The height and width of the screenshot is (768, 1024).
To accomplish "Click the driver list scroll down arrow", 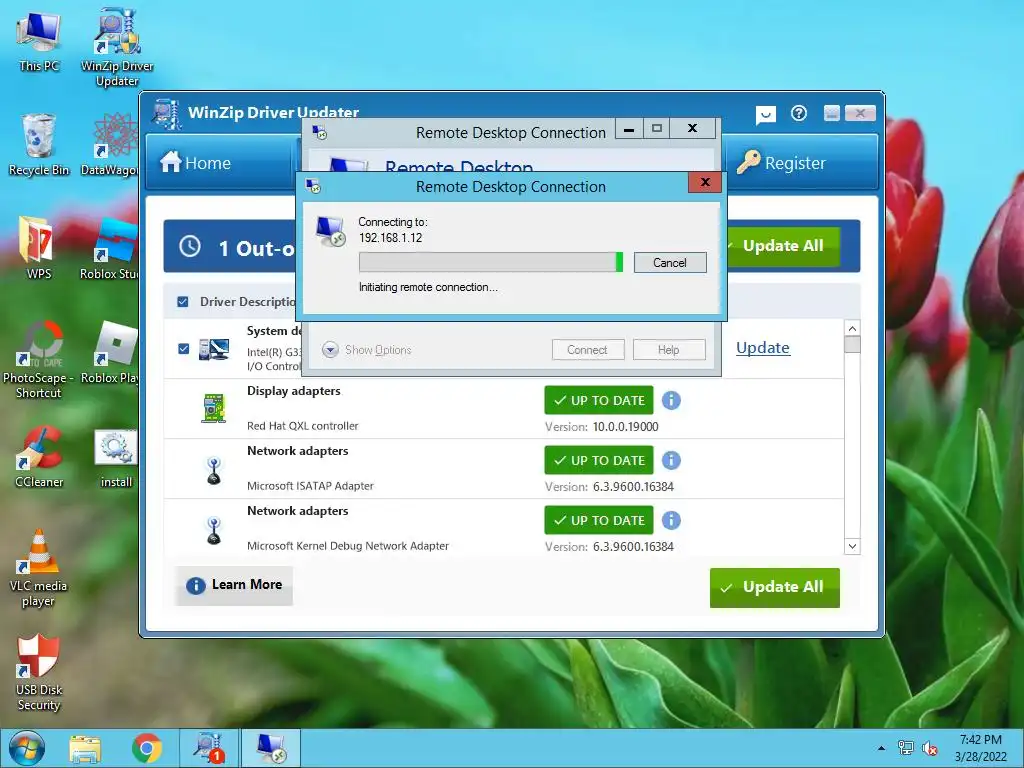I will (x=852, y=546).
